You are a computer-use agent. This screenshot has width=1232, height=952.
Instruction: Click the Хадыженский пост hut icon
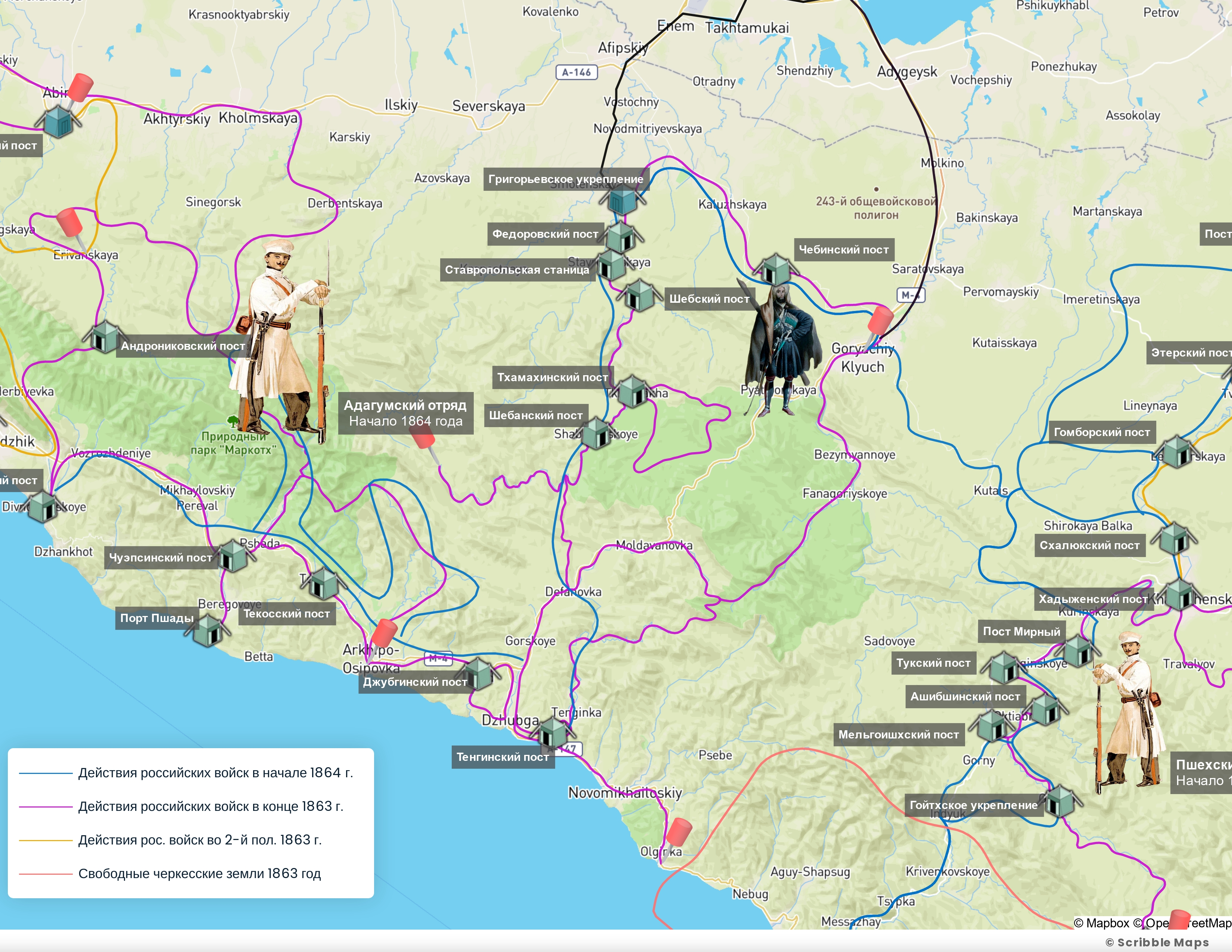(x=1179, y=594)
